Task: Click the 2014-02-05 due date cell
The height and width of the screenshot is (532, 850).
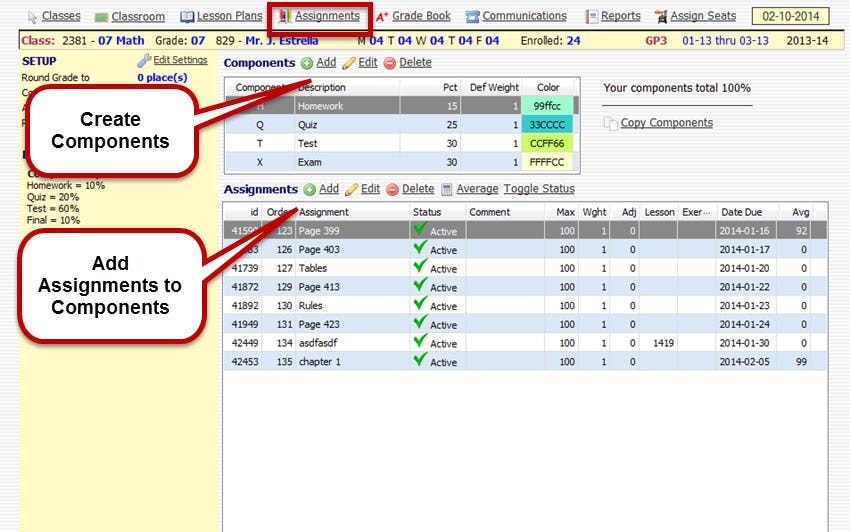Action: (744, 362)
